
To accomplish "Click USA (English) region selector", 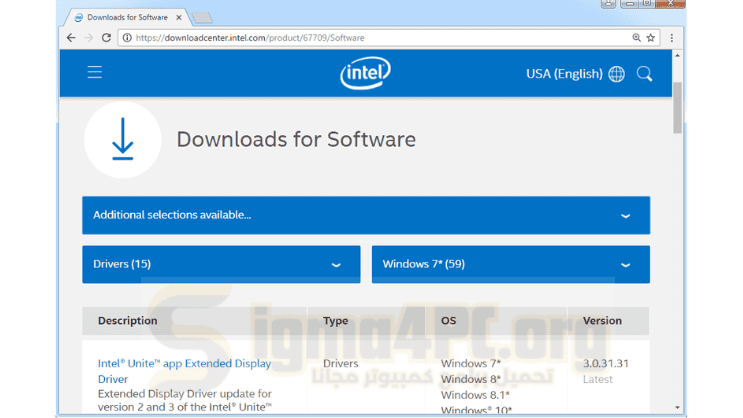I will pyautogui.click(x=564, y=74).
